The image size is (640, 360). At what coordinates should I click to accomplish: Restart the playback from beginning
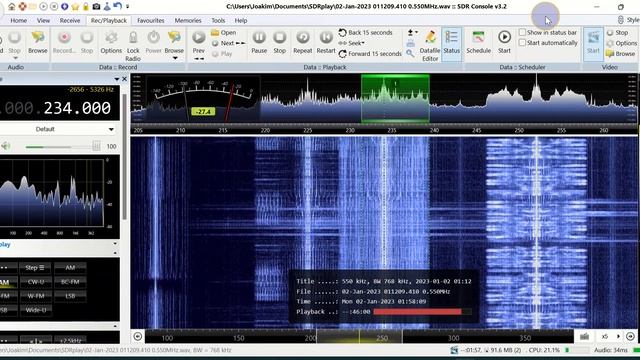(326, 42)
